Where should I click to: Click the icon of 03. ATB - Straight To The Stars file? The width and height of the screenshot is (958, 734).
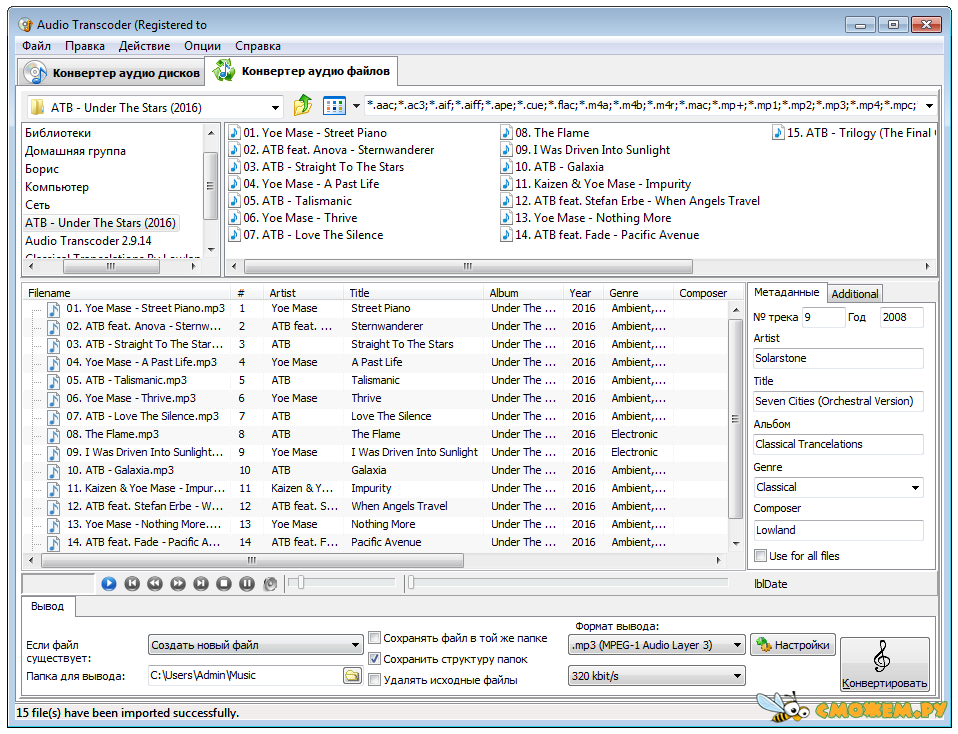pyautogui.click(x=234, y=167)
